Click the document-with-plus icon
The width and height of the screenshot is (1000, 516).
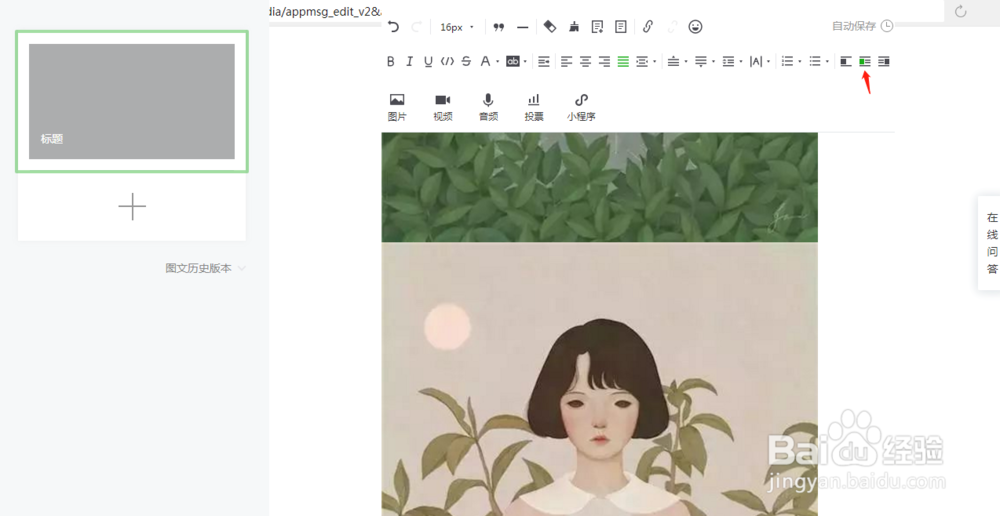point(598,27)
